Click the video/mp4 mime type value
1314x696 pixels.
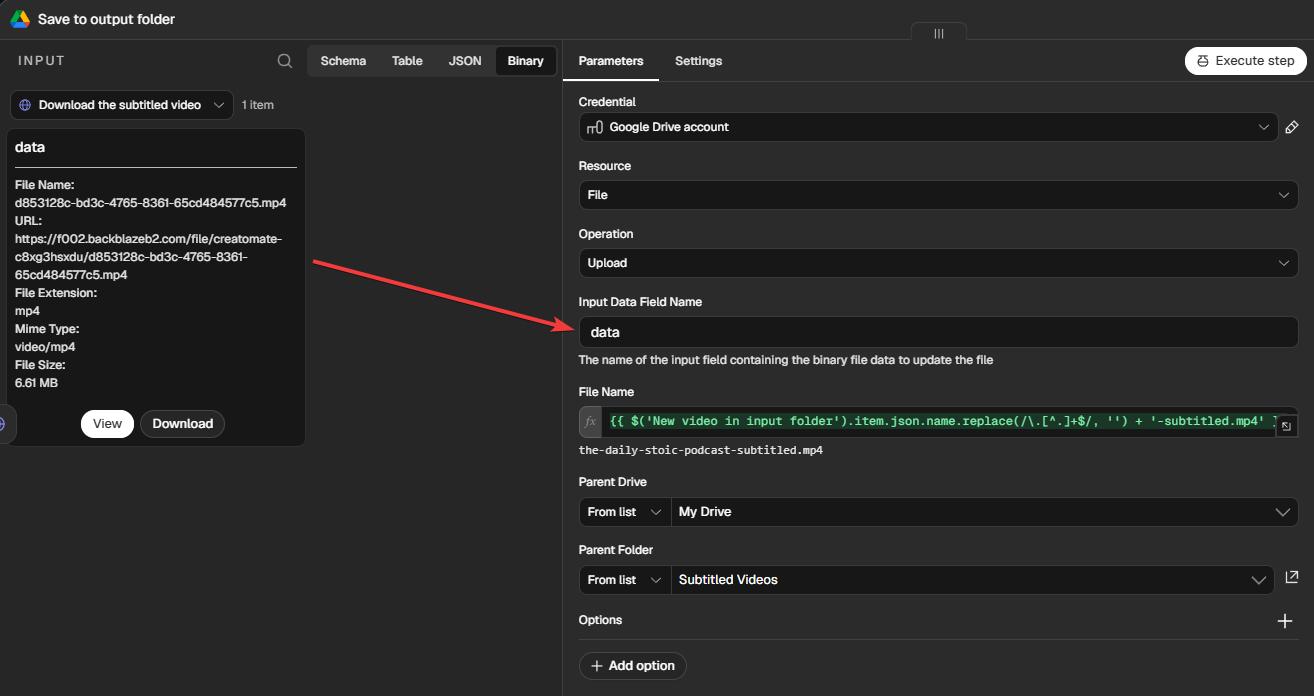[x=45, y=347]
